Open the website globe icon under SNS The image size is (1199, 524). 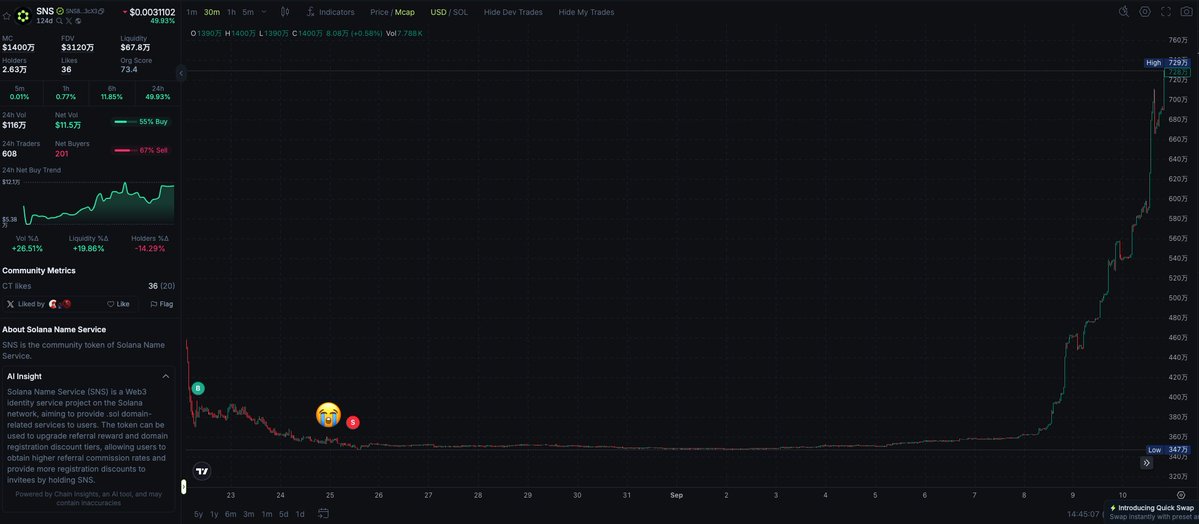click(78, 21)
